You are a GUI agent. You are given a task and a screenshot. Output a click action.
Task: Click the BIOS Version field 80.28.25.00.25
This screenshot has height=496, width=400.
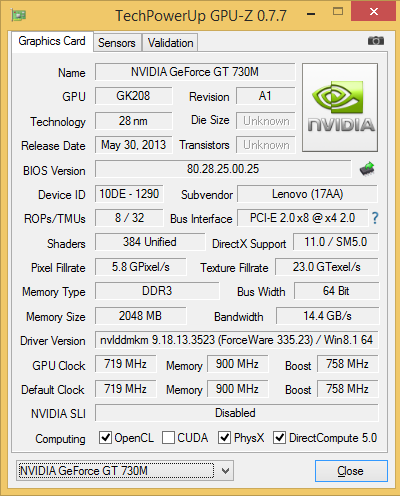(x=223, y=169)
